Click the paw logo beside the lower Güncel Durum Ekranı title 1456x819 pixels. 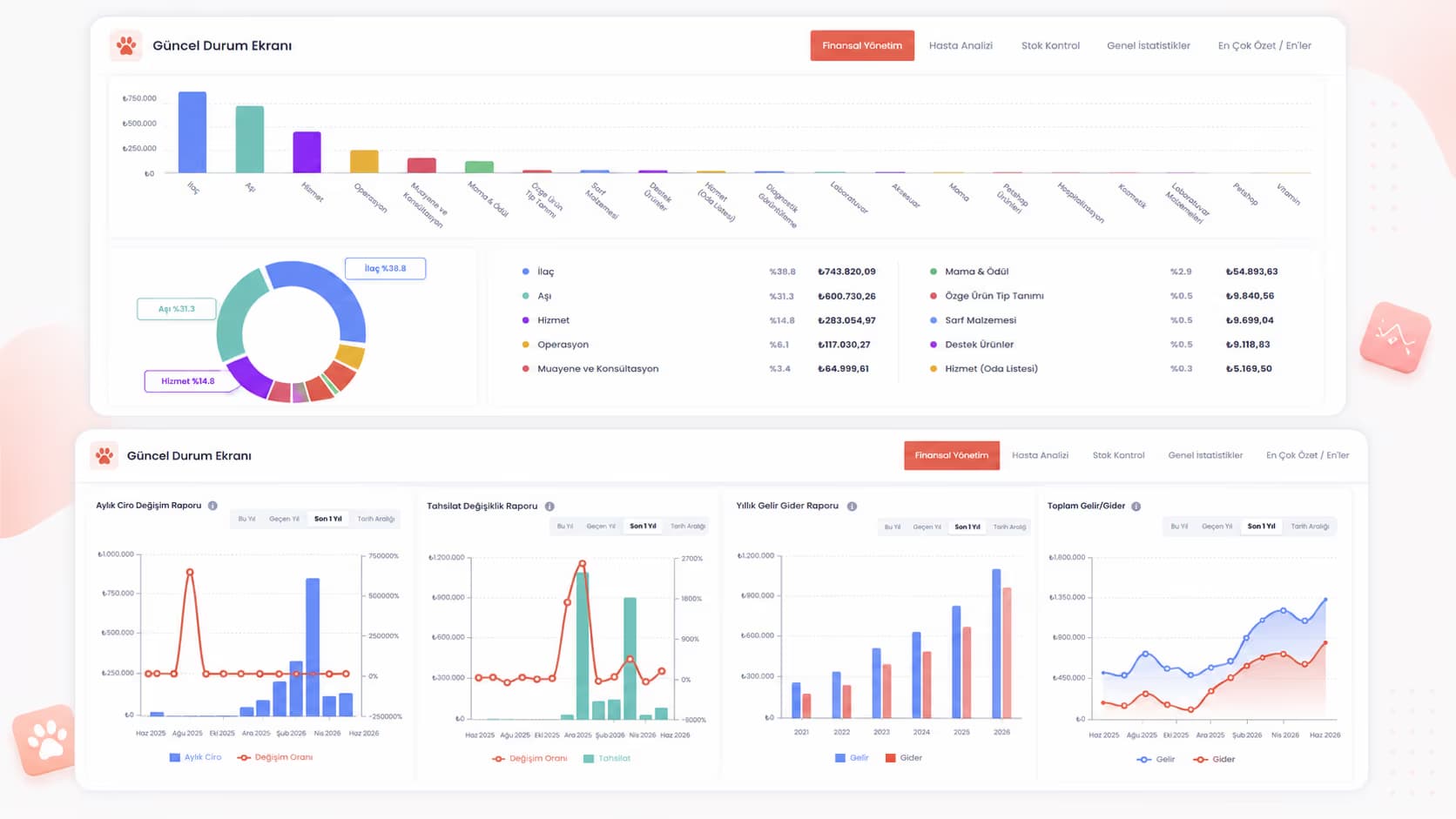[x=104, y=455]
